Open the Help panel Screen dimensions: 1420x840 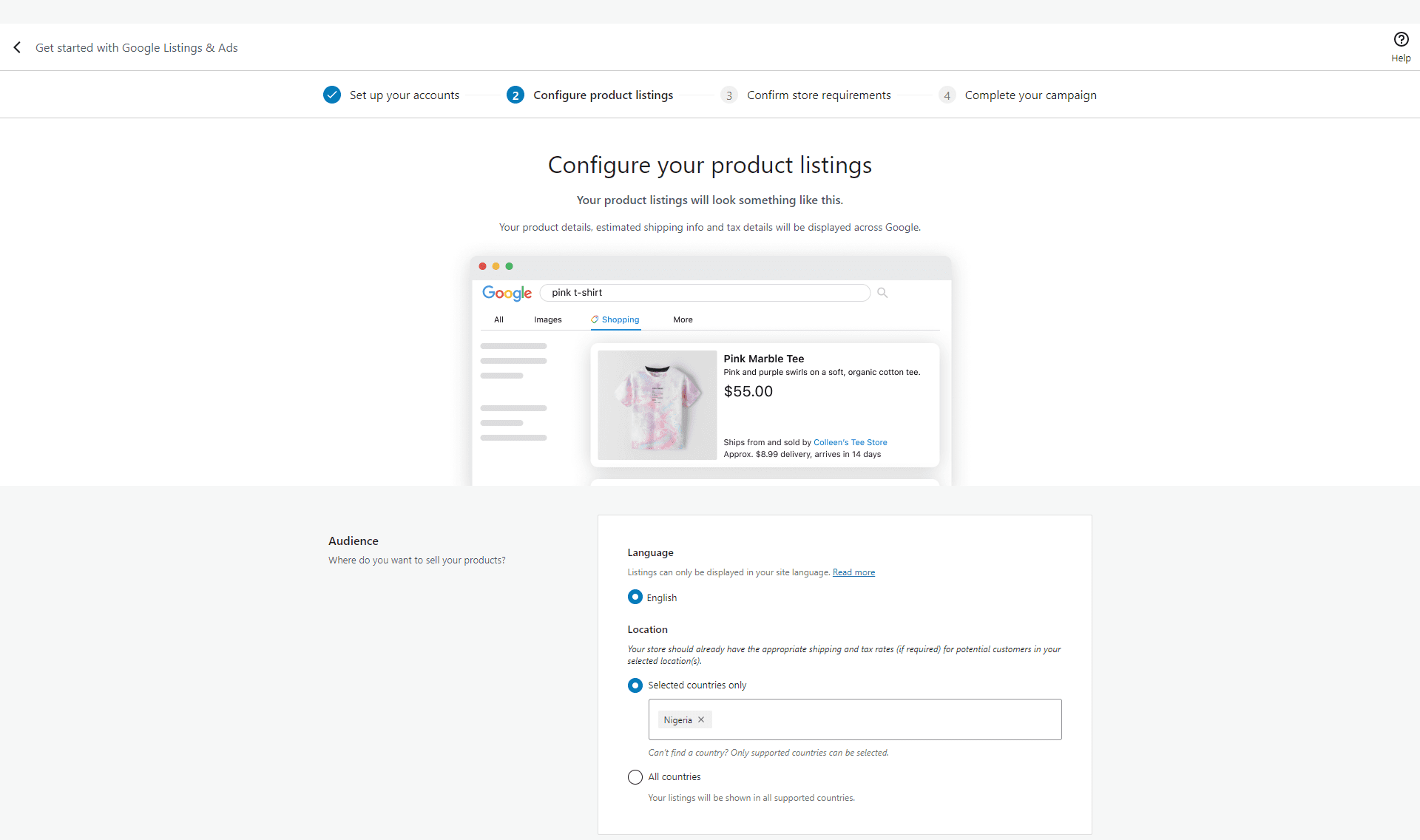pyautogui.click(x=1402, y=38)
